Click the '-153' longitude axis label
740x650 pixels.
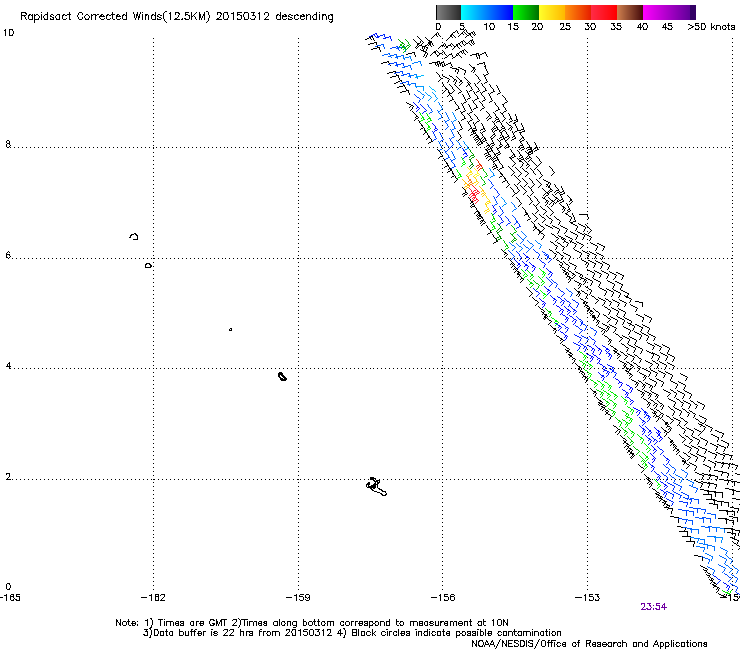(587, 598)
